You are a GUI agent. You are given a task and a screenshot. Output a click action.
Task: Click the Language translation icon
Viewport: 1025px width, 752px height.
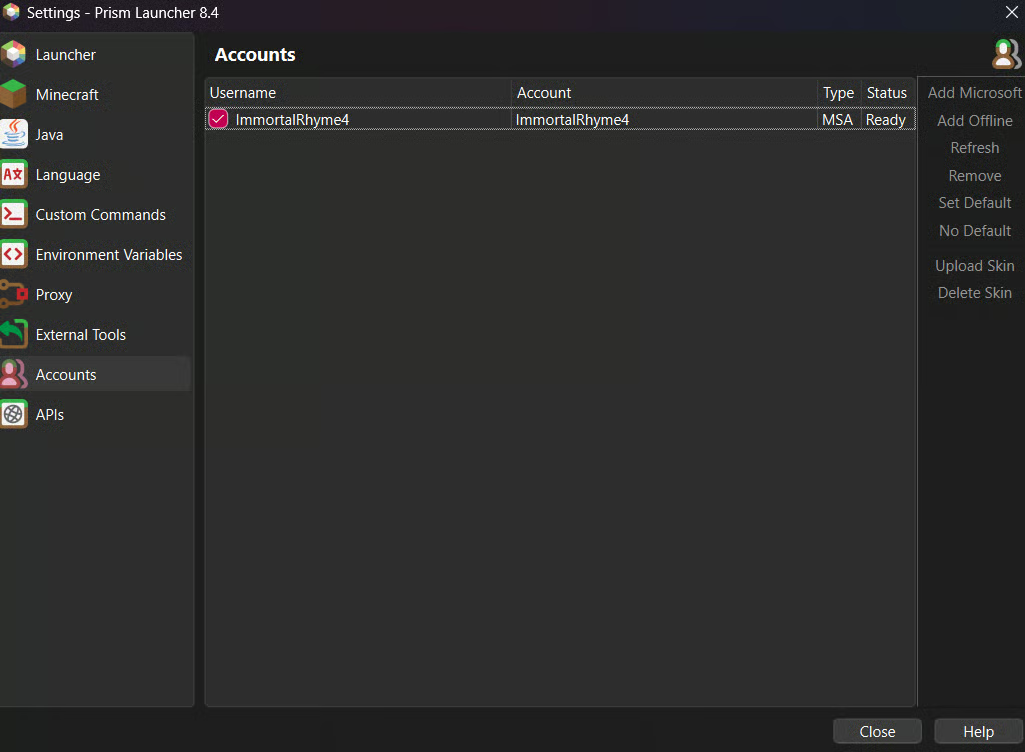coord(14,174)
